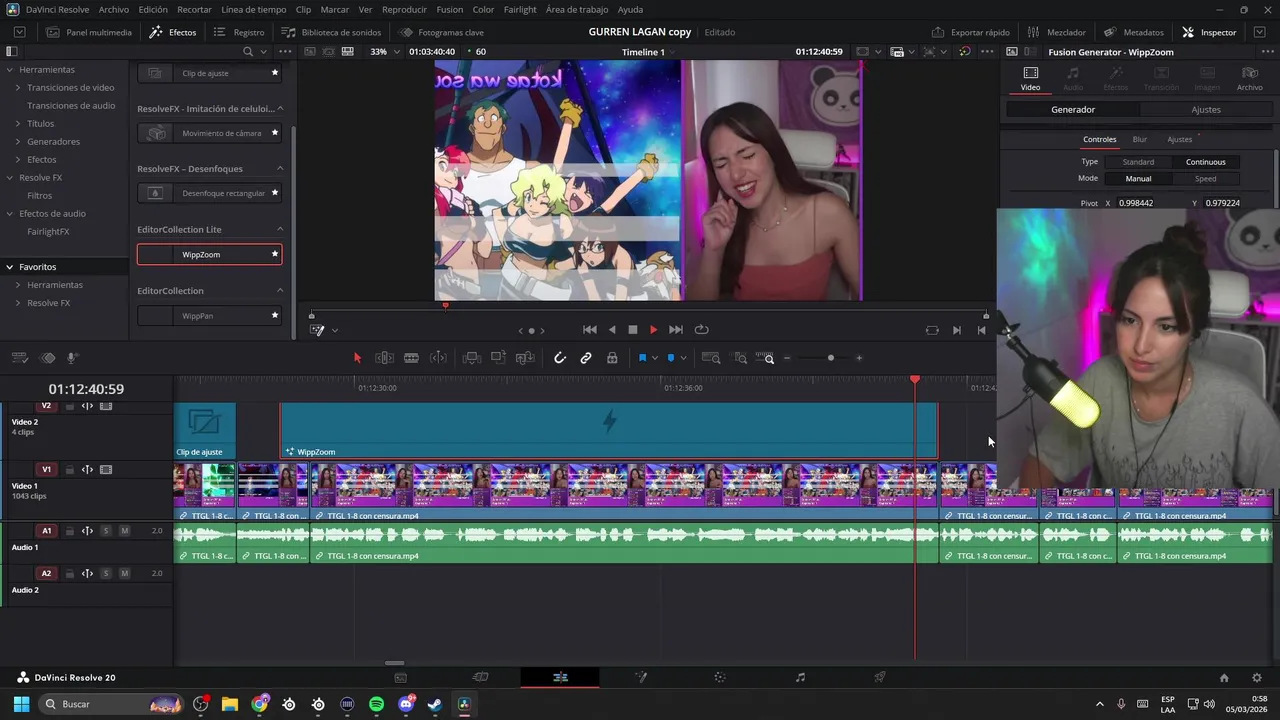The height and width of the screenshot is (720, 1280).
Task: Select the V1 track destination button
Action: (46, 470)
